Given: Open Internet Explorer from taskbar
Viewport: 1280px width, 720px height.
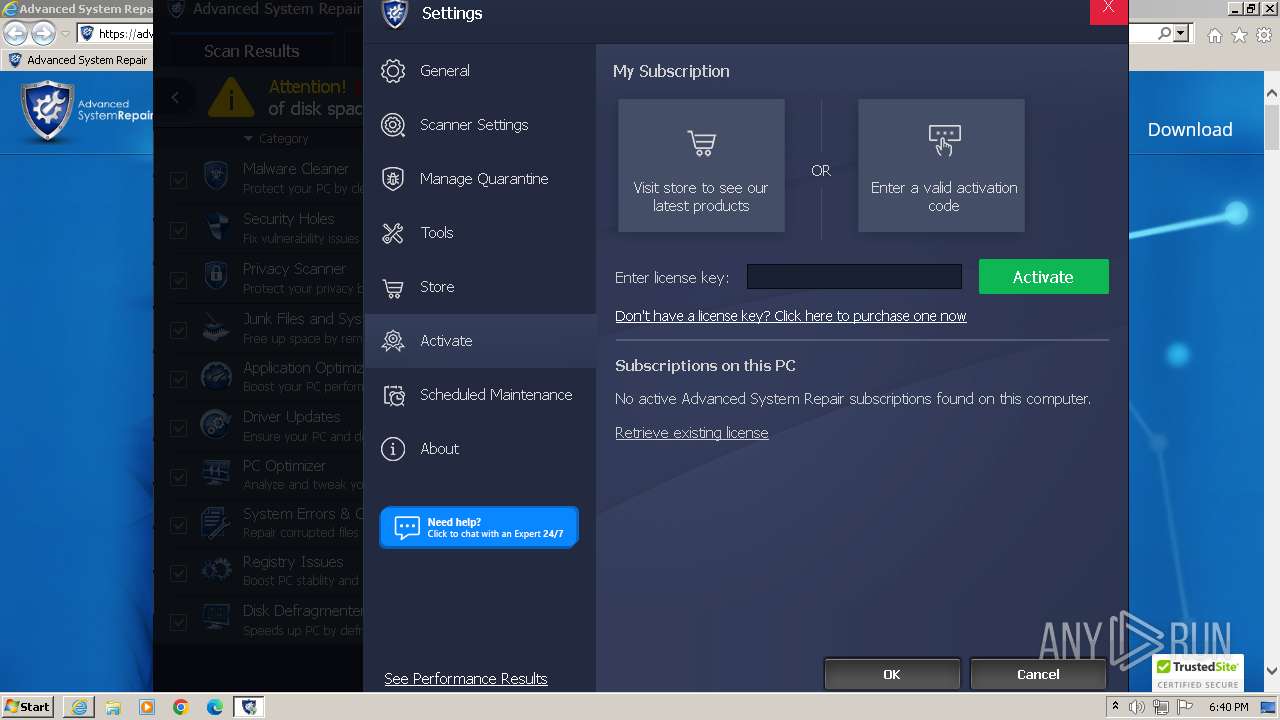Looking at the screenshot, I should pyautogui.click(x=78, y=707).
